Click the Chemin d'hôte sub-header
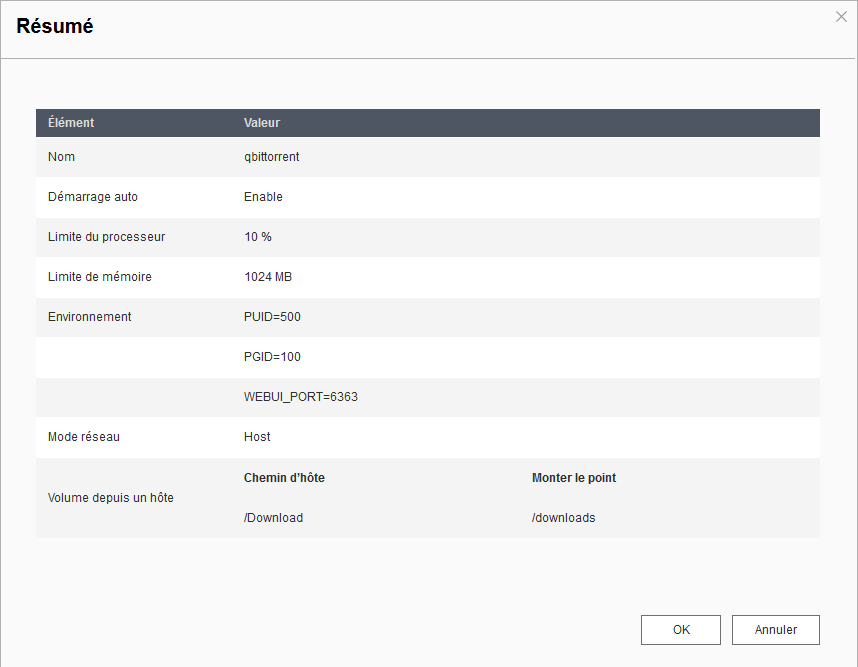The height and width of the screenshot is (667, 858). (x=284, y=478)
